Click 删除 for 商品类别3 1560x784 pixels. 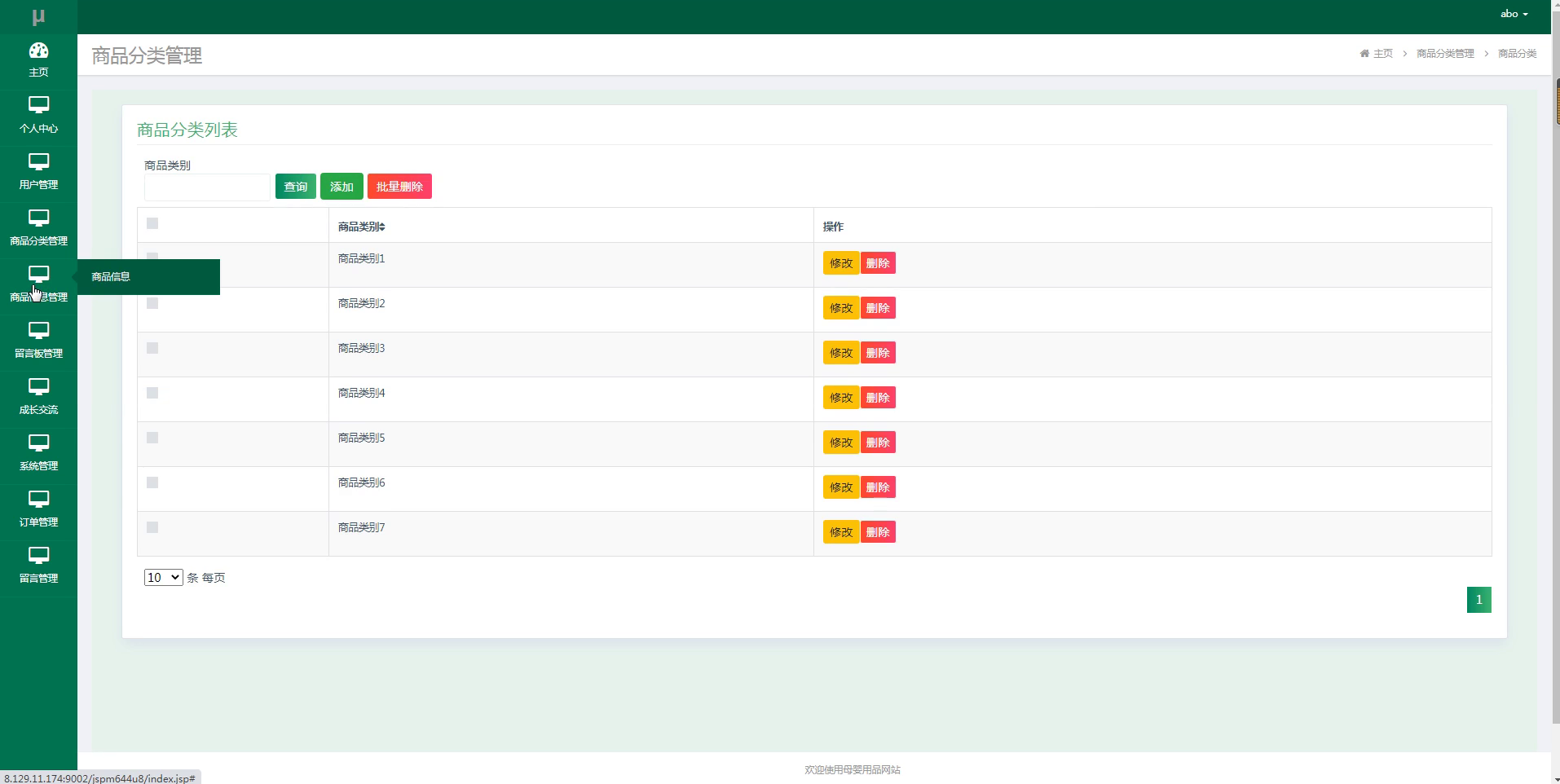[878, 353]
